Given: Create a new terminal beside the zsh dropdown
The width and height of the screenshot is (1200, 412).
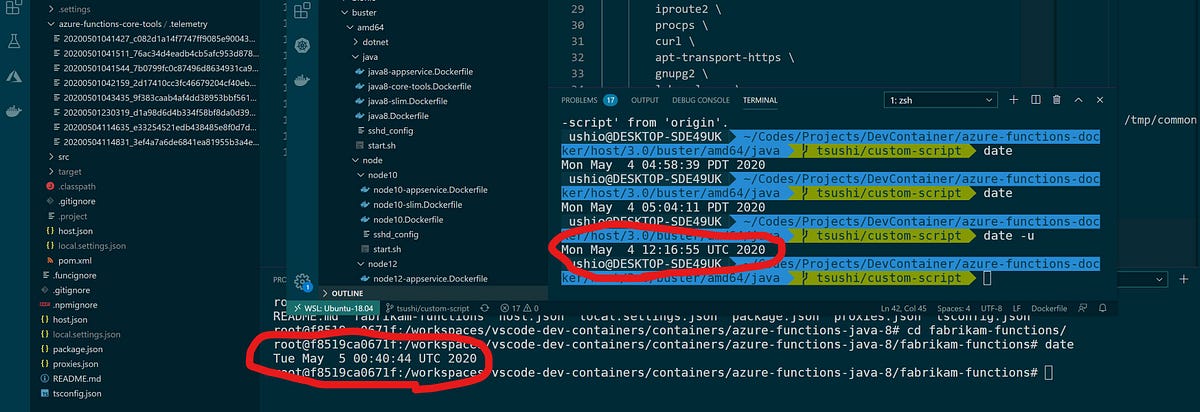Looking at the screenshot, I should 1013,100.
